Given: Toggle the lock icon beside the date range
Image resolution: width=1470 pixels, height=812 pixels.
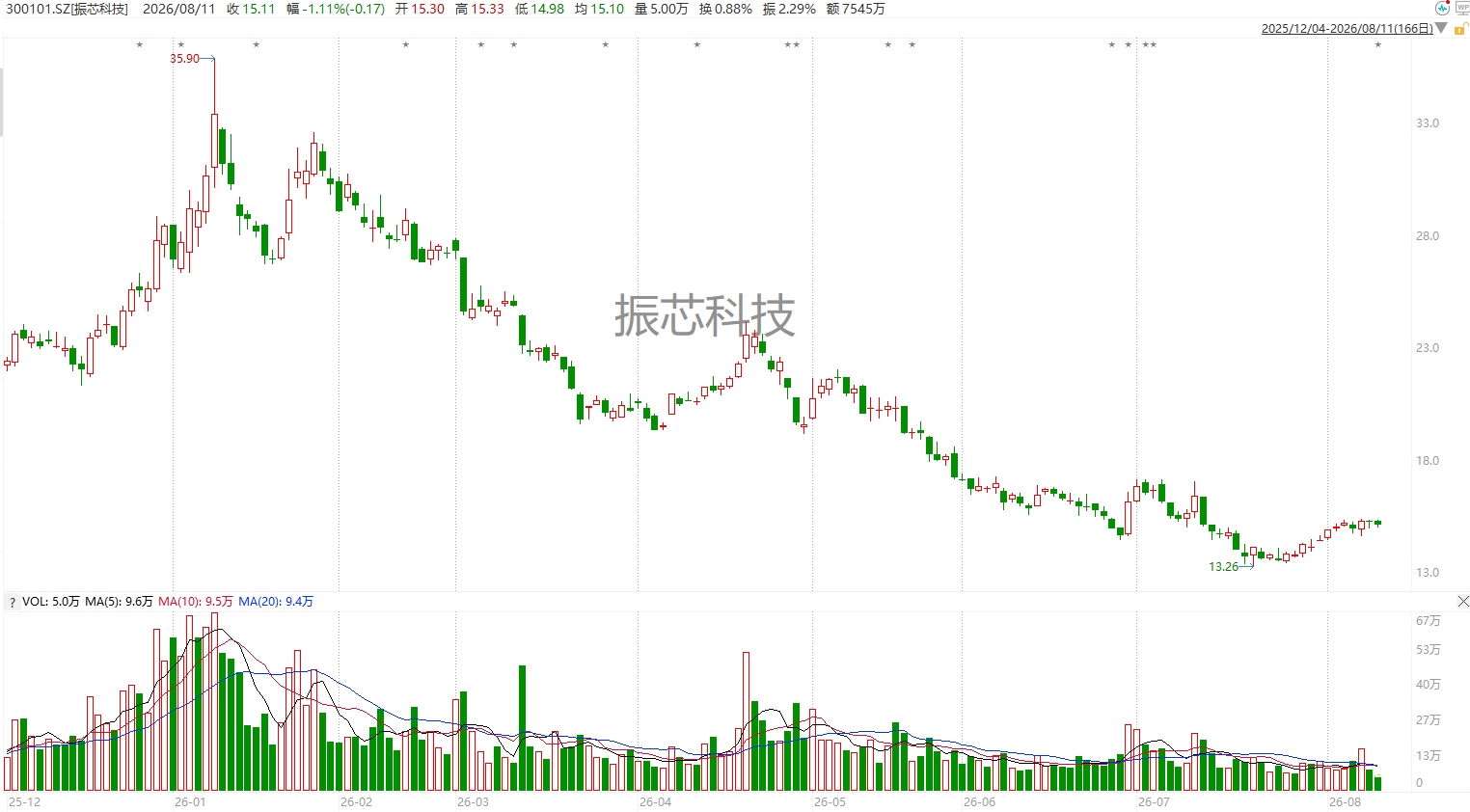Looking at the screenshot, I should [x=1460, y=29].
